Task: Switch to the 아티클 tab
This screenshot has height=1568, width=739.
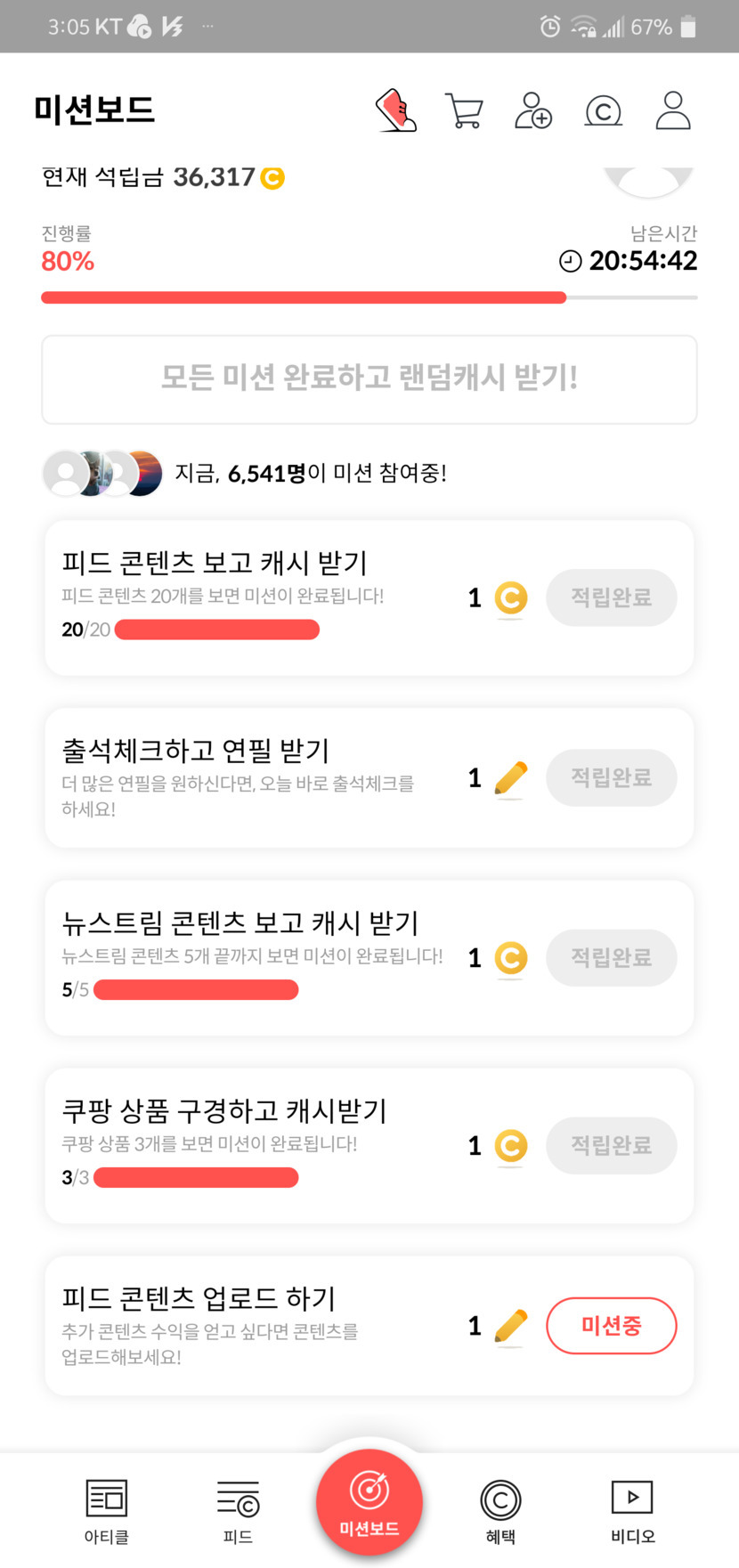Action: click(107, 1509)
